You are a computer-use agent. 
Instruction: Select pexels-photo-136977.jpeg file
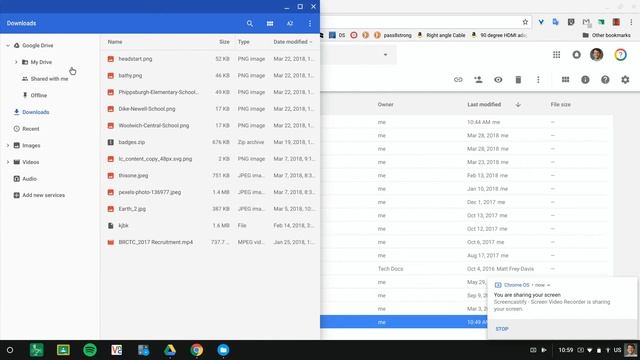[x=210, y=192]
